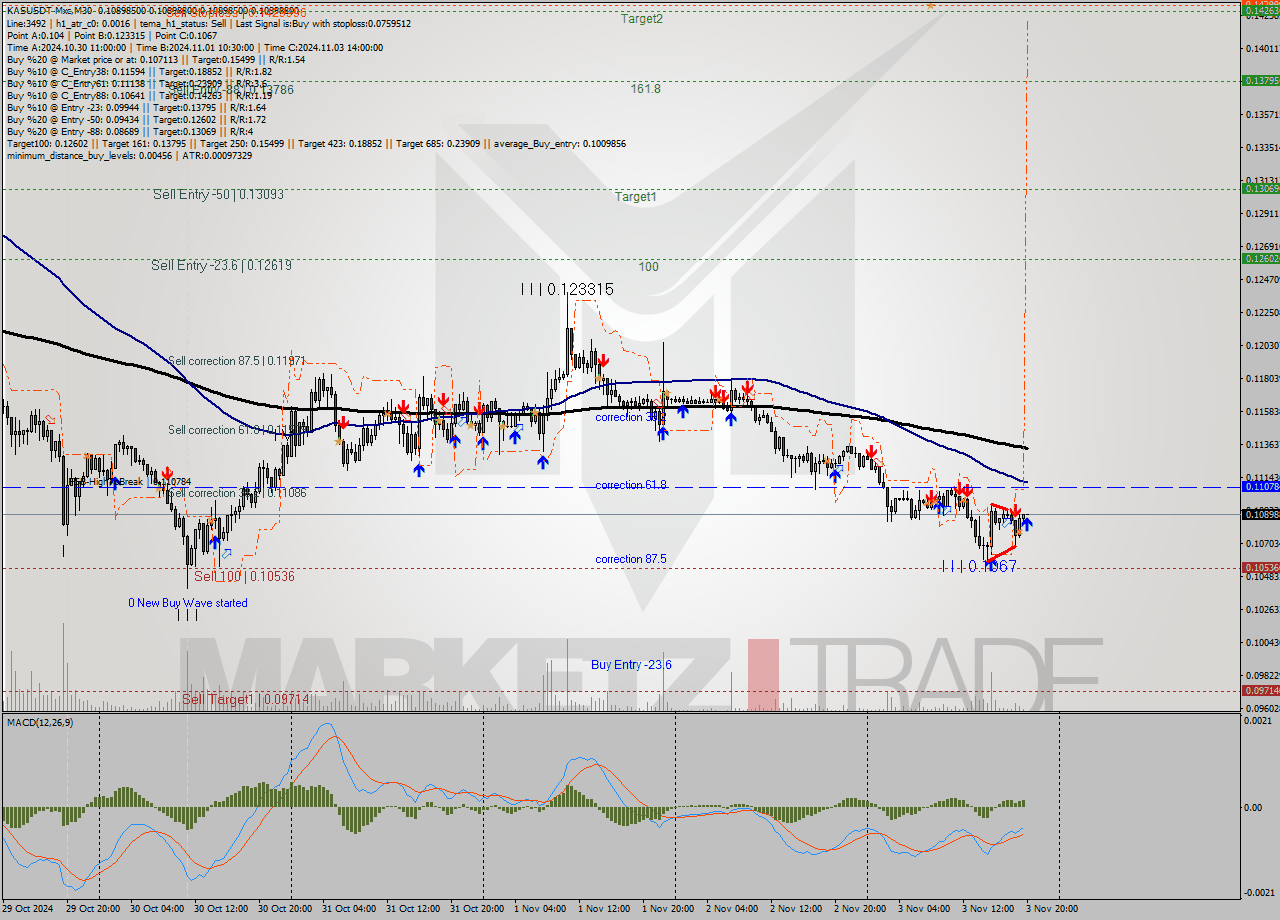Click the '1 Nov 20:00' time axis label

pyautogui.click(x=667, y=909)
